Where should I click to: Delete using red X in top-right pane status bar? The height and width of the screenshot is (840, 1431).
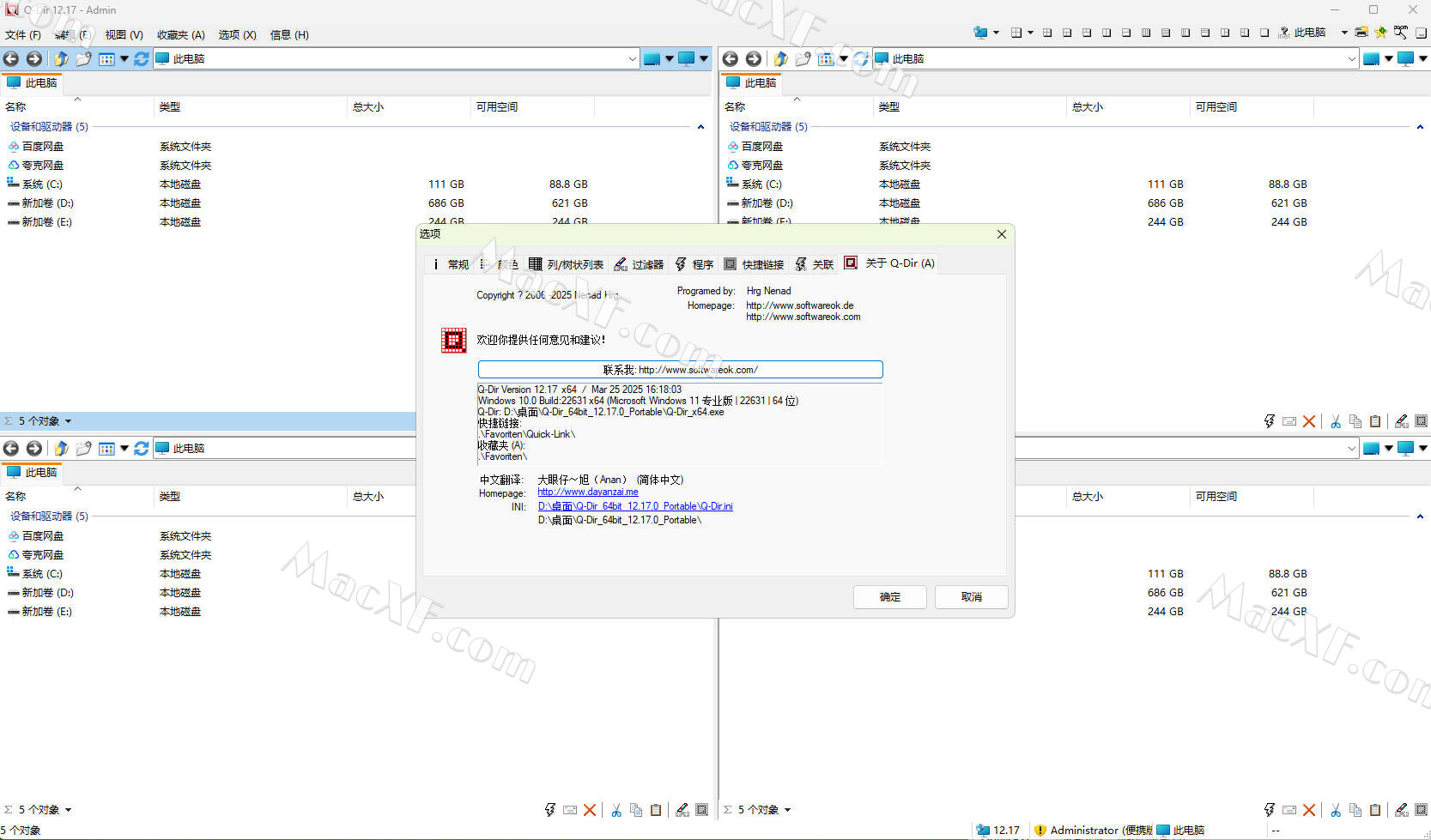[x=1309, y=421]
